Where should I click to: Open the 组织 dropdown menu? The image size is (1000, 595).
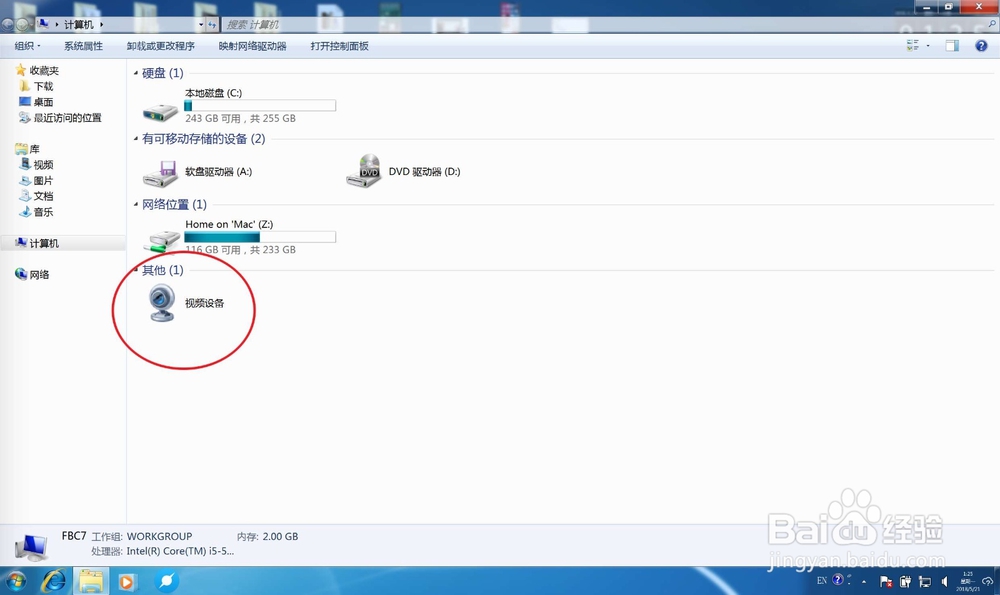[x=27, y=46]
